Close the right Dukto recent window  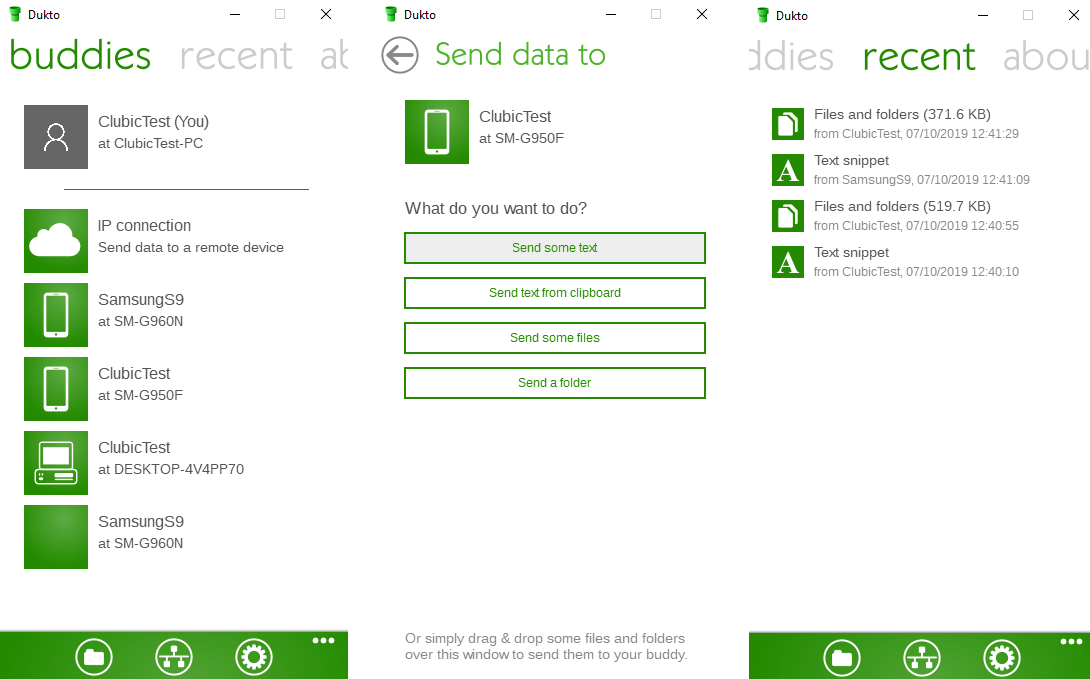click(x=1073, y=15)
